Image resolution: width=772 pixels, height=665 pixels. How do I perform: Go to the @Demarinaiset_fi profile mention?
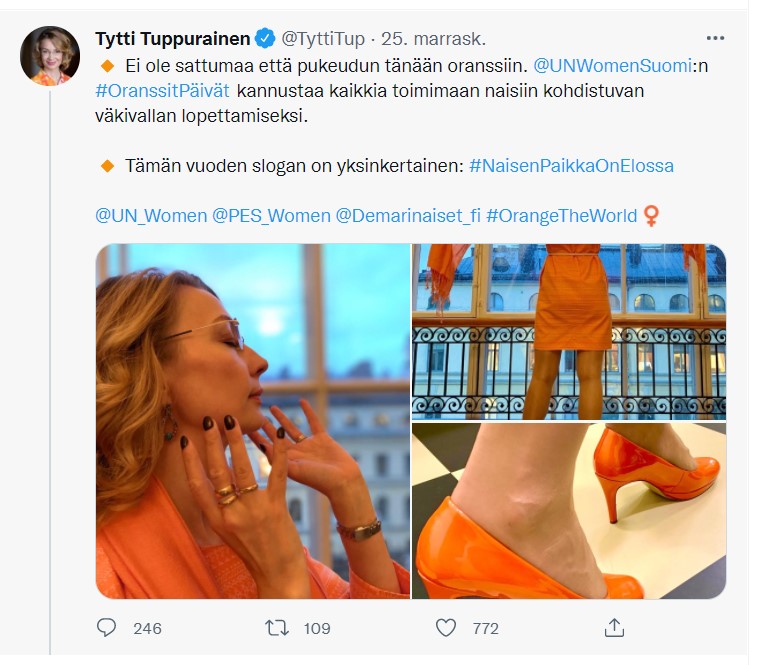407,216
